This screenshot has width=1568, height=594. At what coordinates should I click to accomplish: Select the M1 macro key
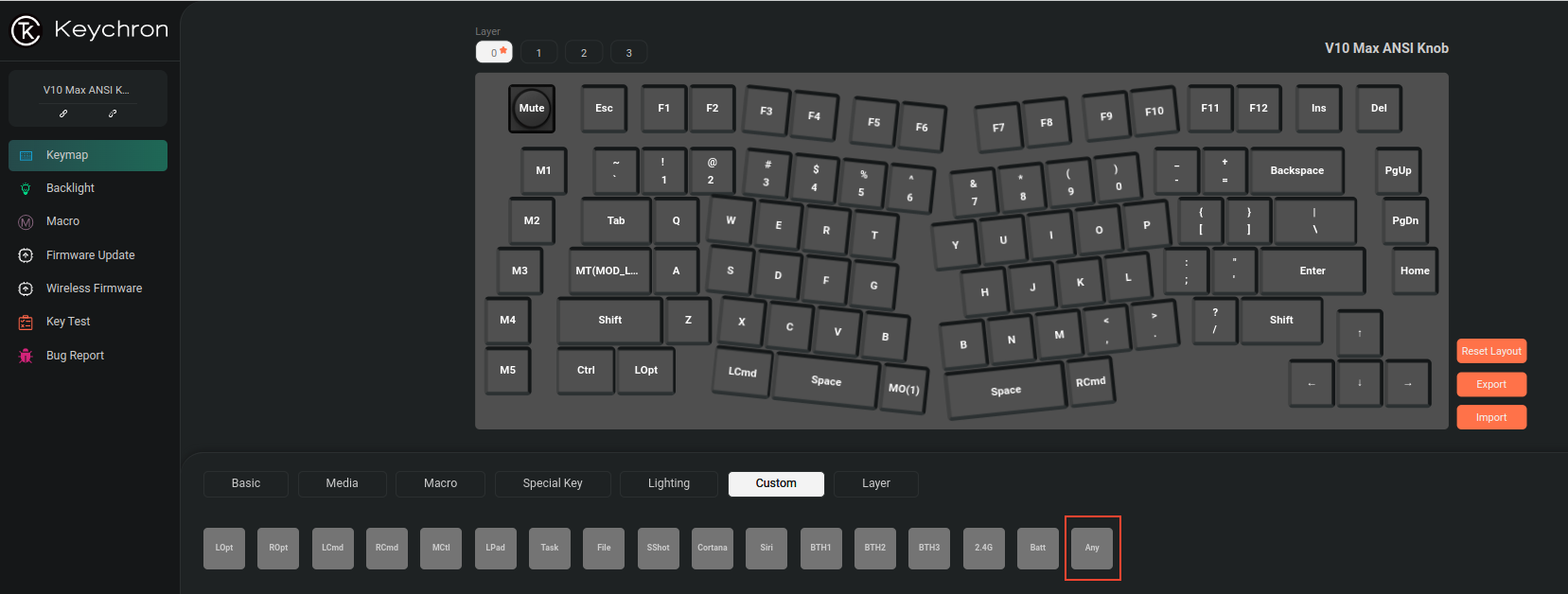click(543, 170)
